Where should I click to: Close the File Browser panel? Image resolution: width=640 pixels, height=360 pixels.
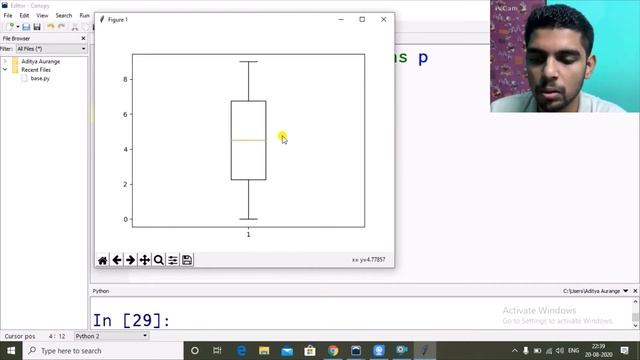[x=83, y=38]
